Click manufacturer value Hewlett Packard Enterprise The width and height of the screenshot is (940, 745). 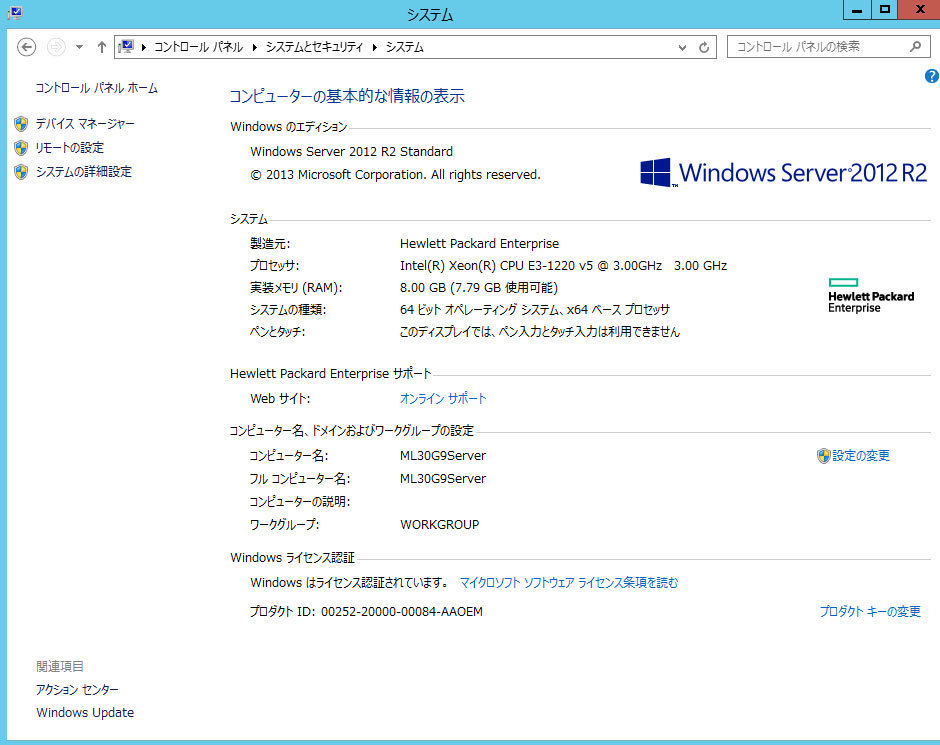point(479,243)
